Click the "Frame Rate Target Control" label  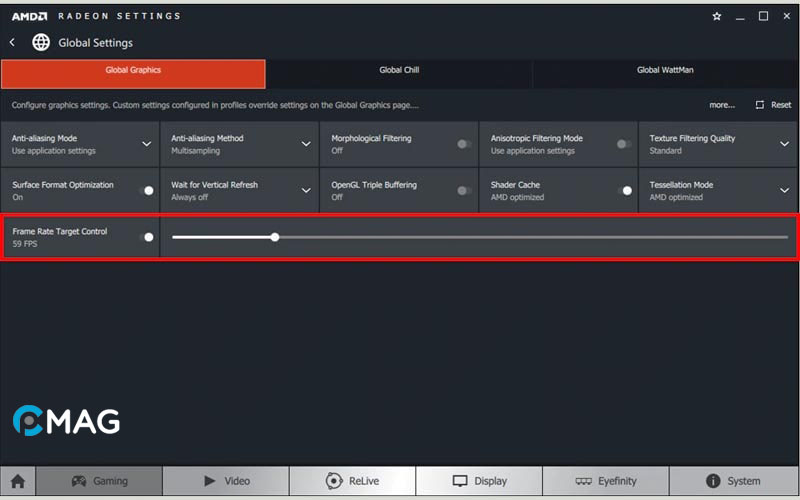[60, 232]
